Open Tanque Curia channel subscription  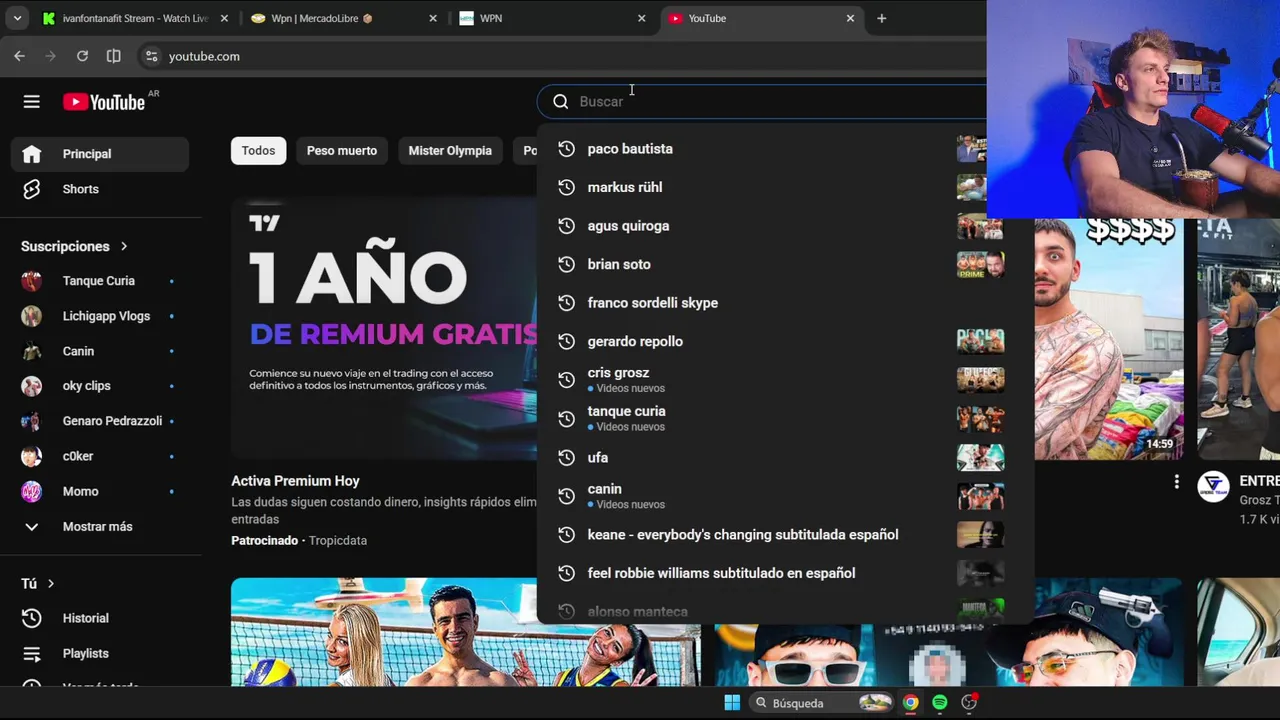(x=100, y=281)
